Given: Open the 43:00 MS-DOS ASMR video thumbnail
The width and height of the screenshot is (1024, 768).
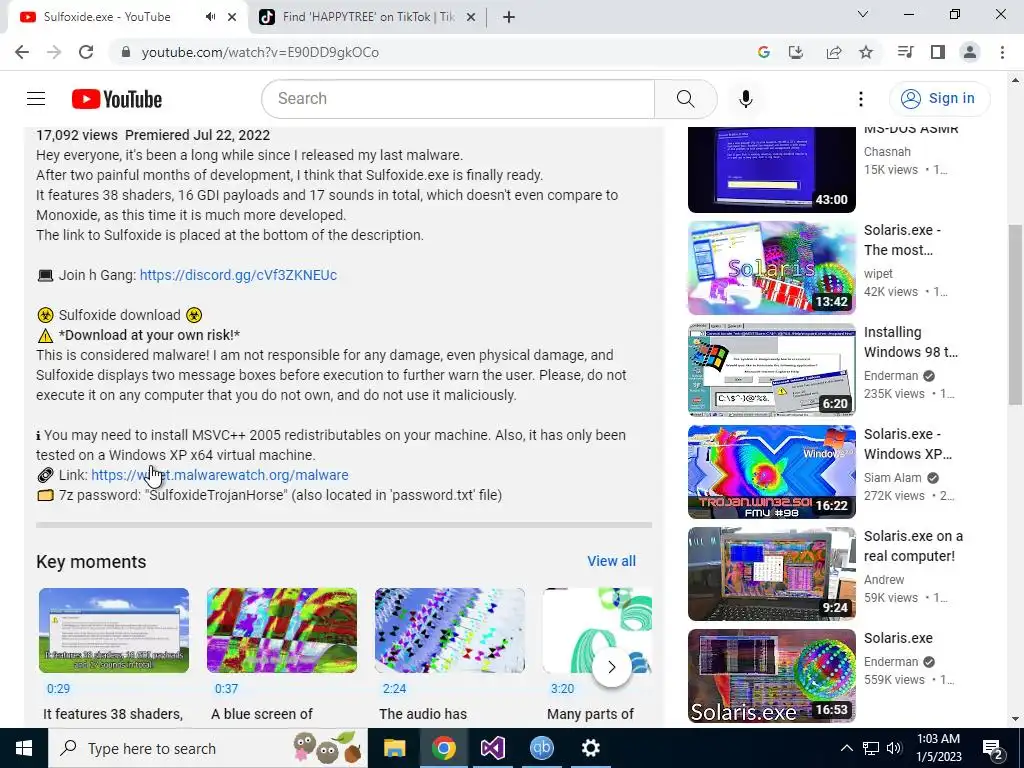Looking at the screenshot, I should coord(771,170).
